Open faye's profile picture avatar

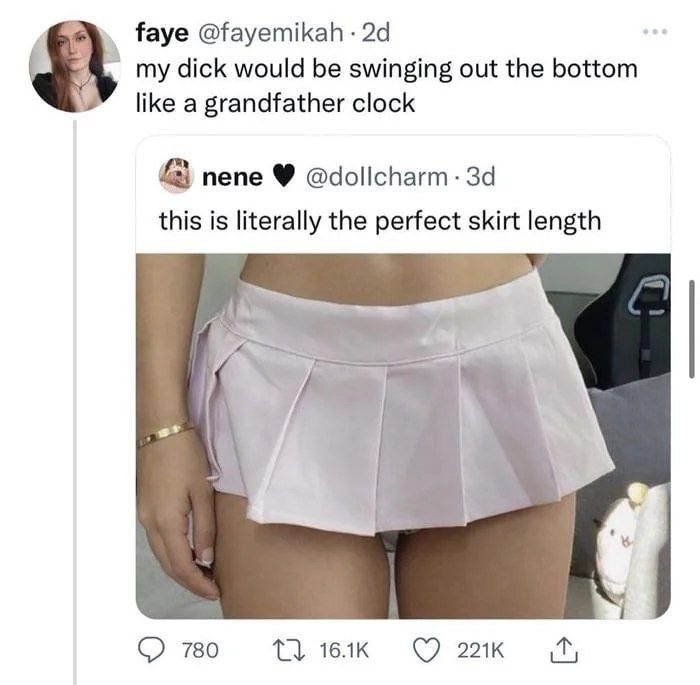pyautogui.click(x=75, y=66)
